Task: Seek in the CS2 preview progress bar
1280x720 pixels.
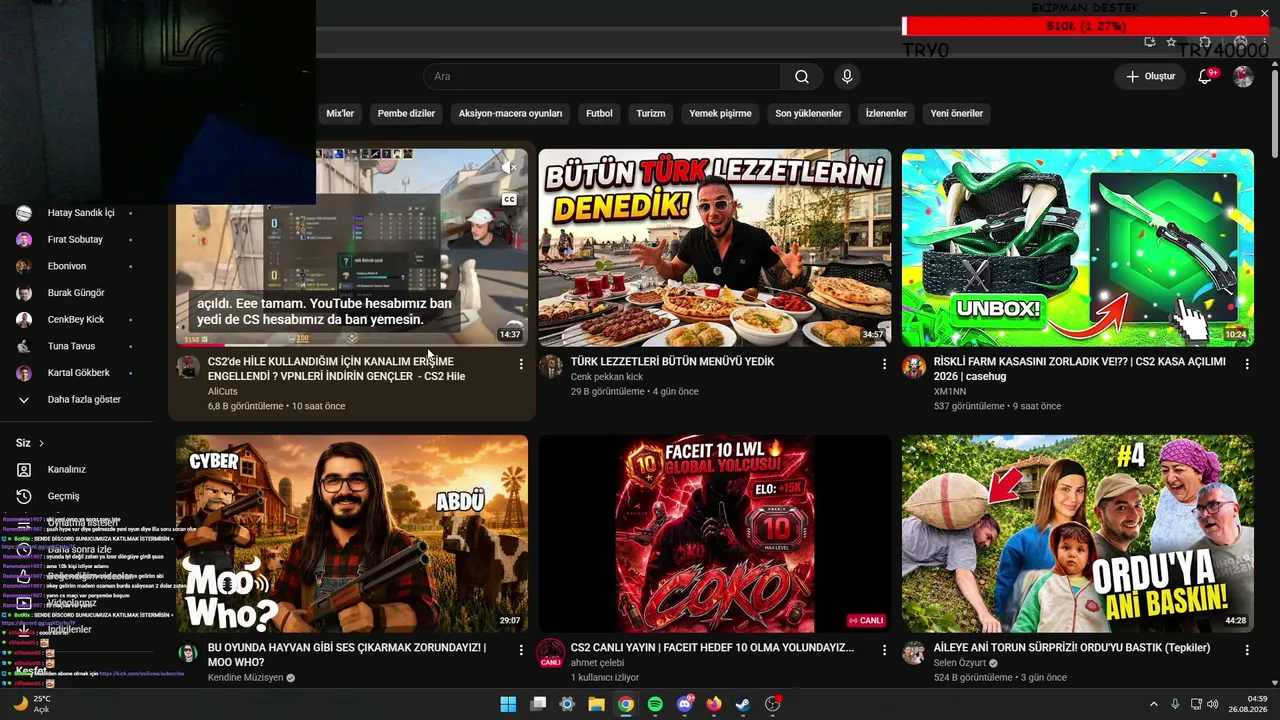Action: coord(352,345)
